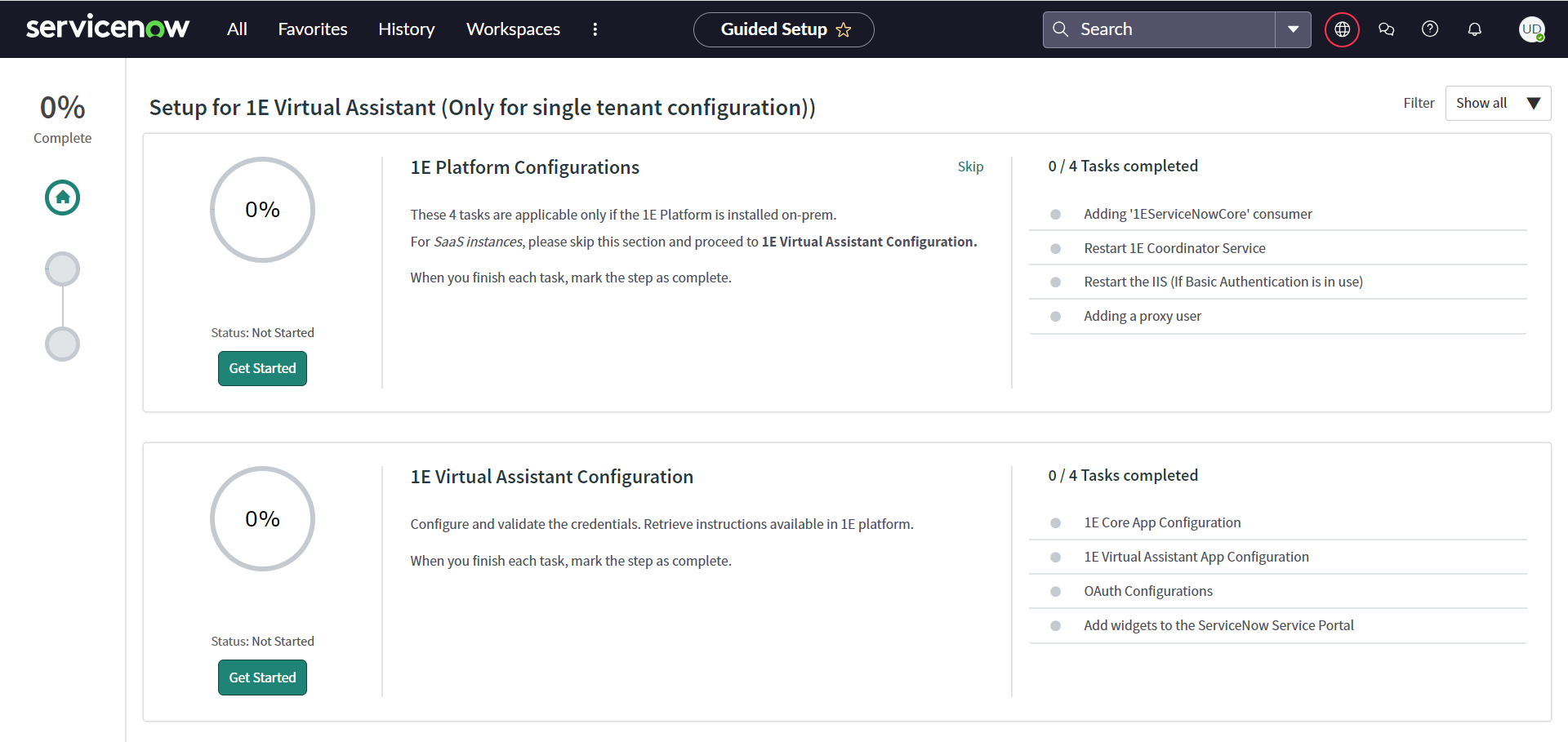
Task: Click the 1E Virtual Assistant Configuration heading
Action: tap(551, 477)
